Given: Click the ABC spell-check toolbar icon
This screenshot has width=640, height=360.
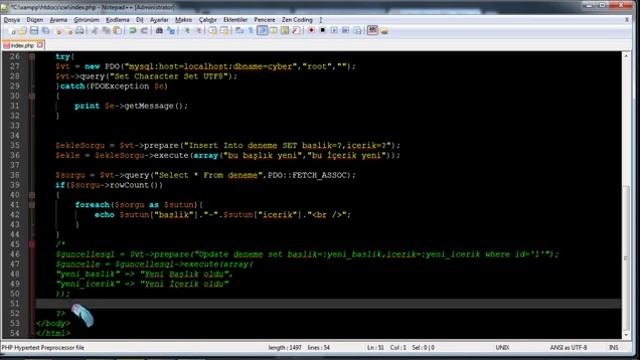Looking at the screenshot, I should coord(373,31).
